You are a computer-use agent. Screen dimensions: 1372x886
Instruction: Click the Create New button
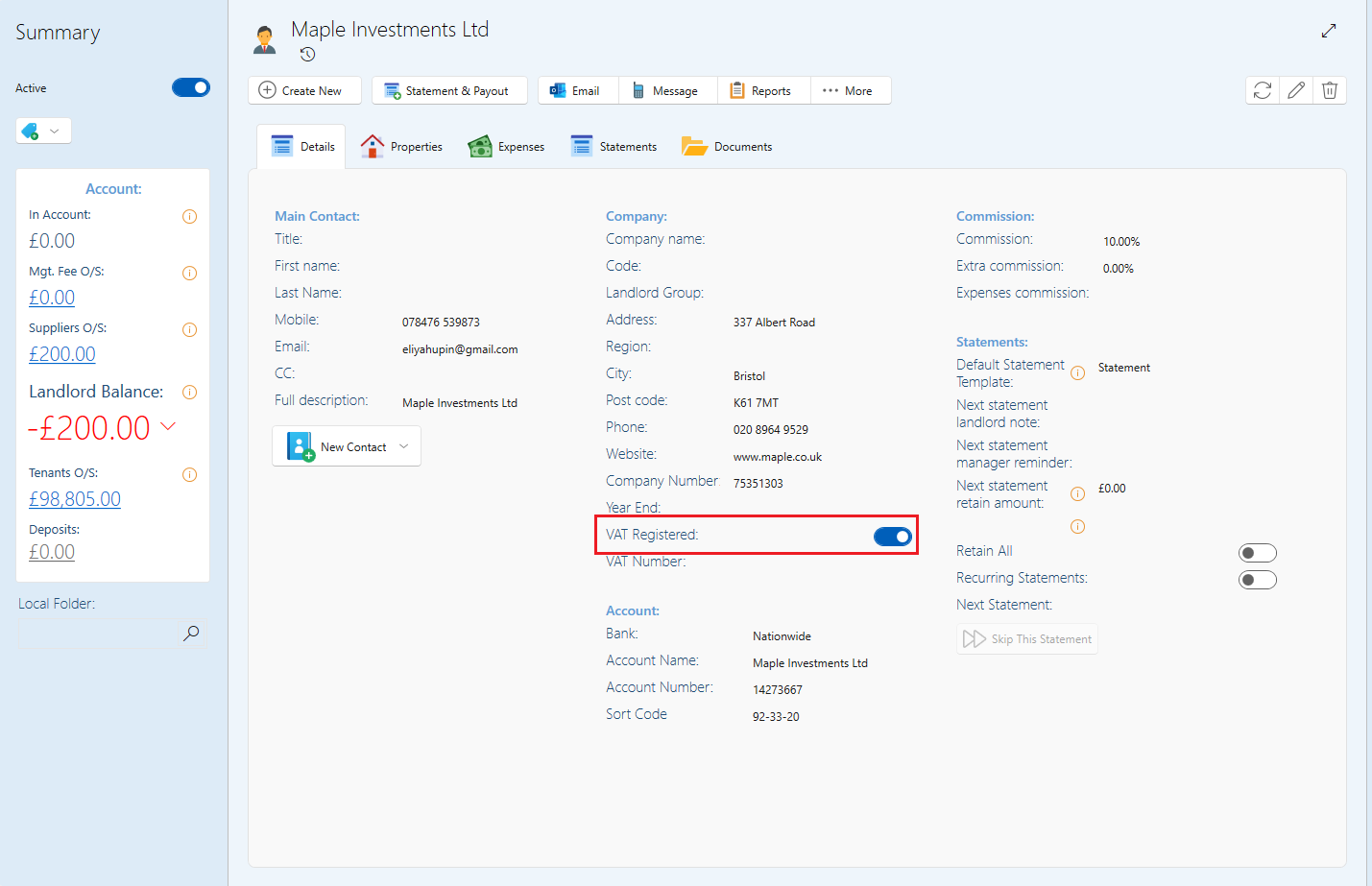(x=304, y=90)
